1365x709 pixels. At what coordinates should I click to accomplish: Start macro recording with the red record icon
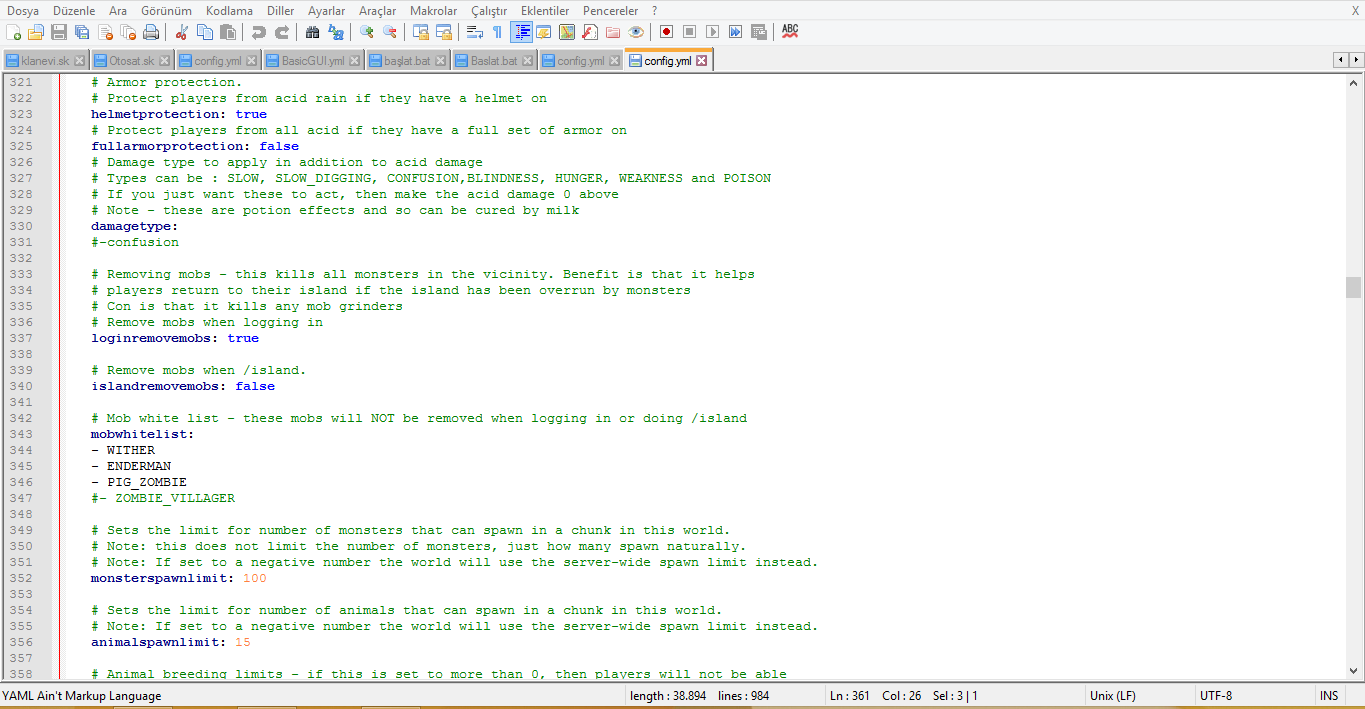[667, 32]
